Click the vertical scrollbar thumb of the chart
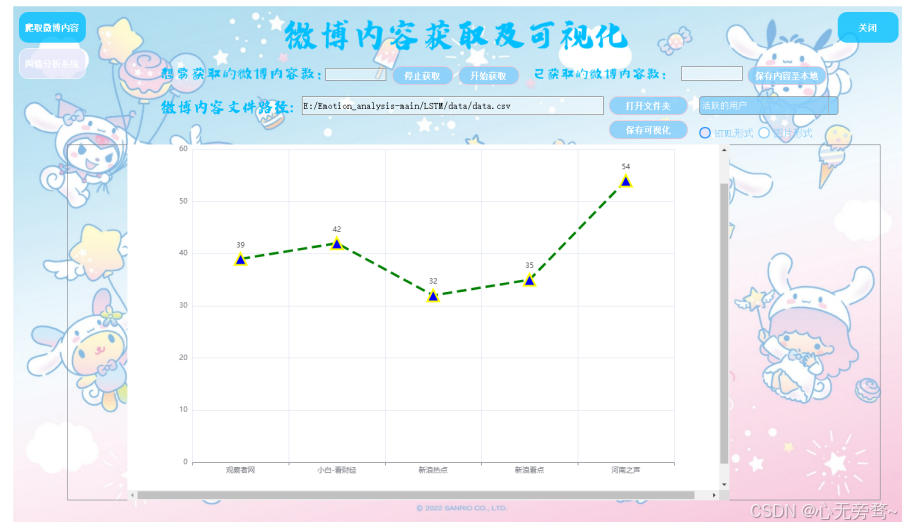902x527 pixels. [724, 323]
